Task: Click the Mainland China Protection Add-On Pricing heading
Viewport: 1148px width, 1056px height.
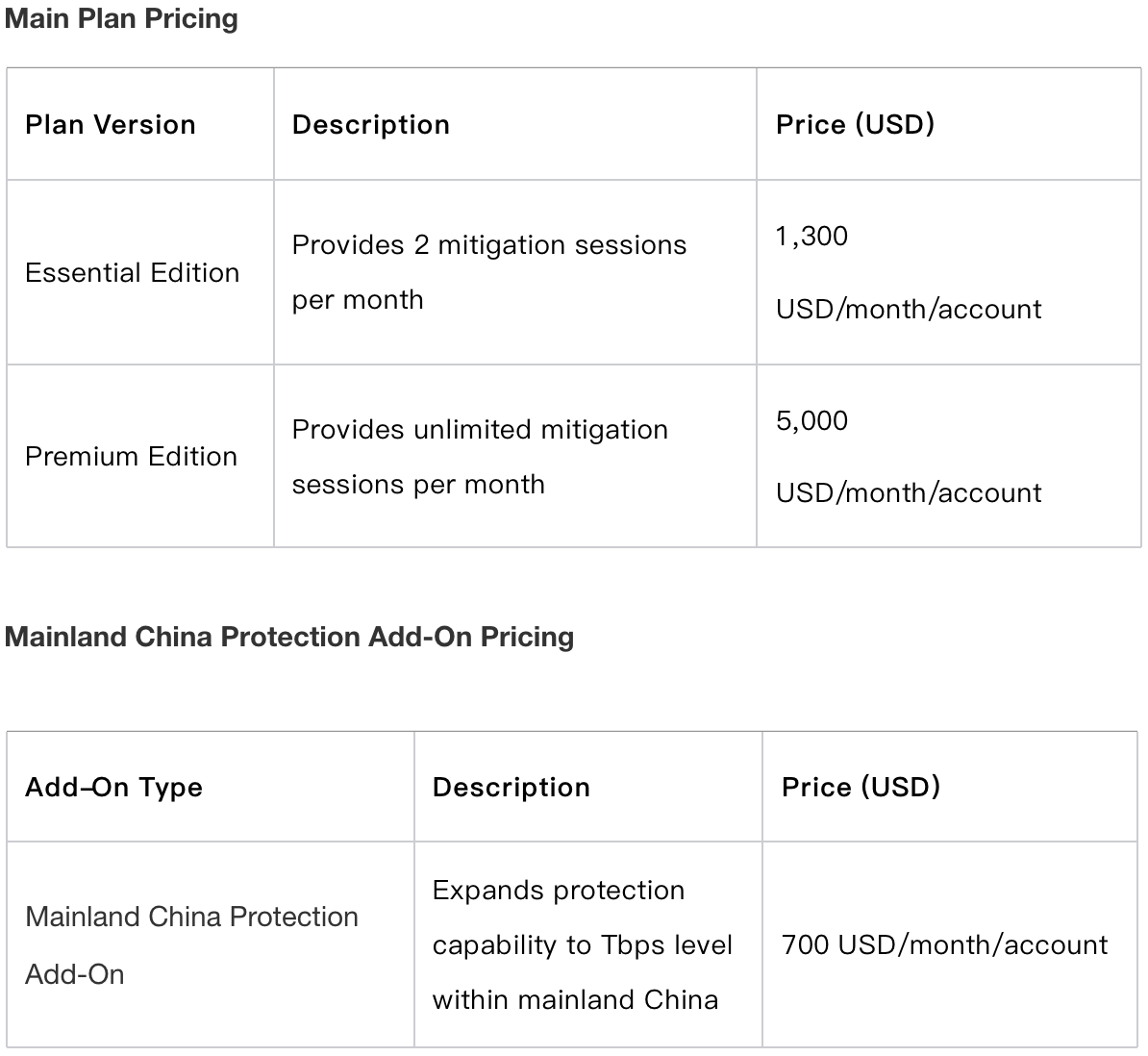Action: click(289, 637)
